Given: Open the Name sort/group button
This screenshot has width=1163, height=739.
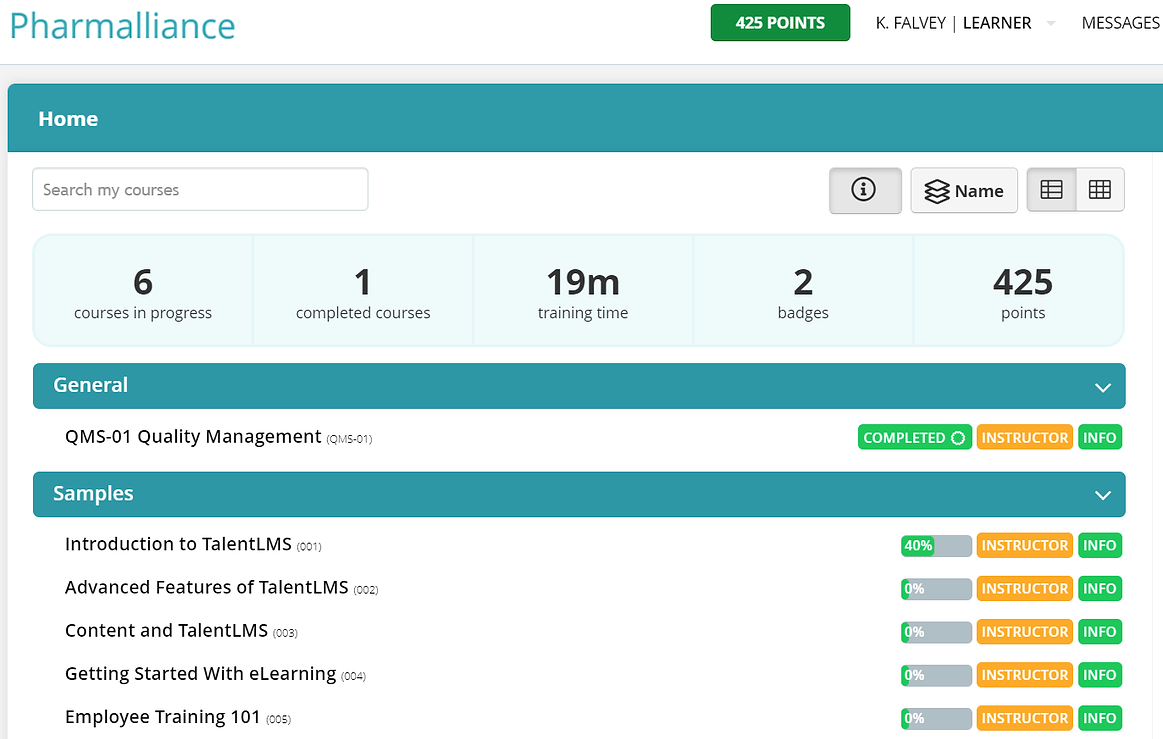Looking at the screenshot, I should point(963,191).
